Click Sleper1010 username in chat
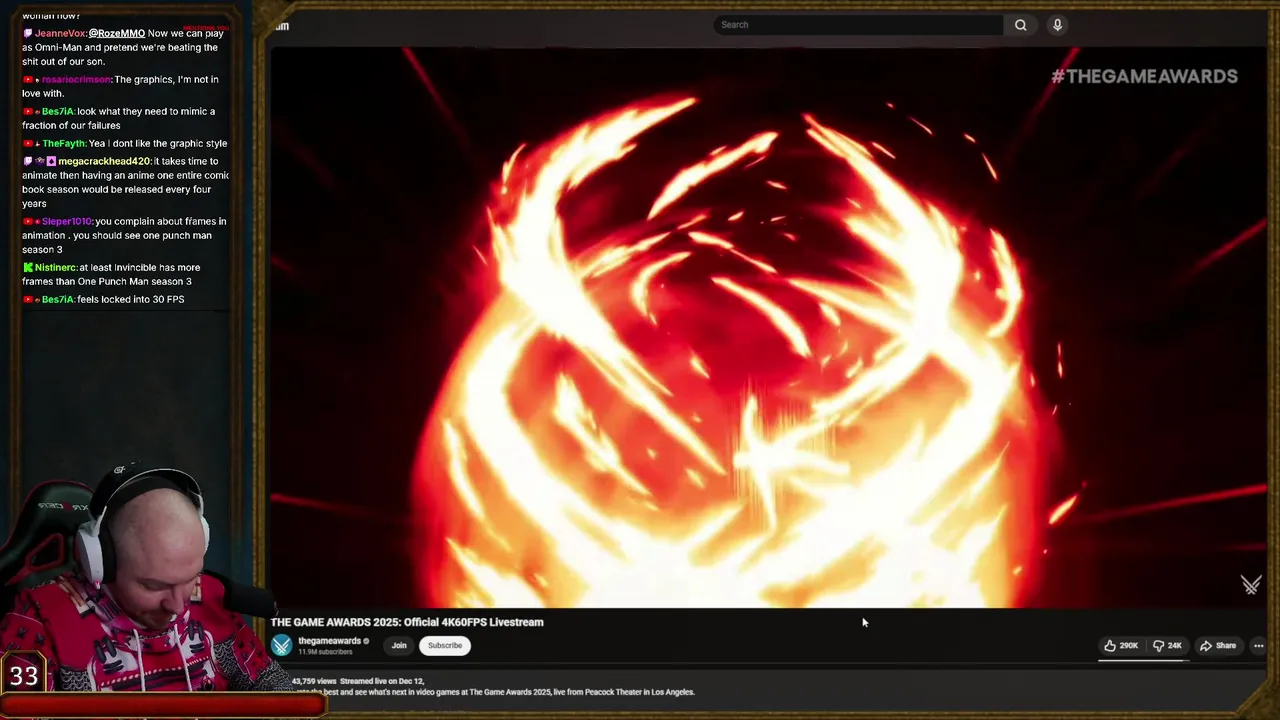Image resolution: width=1280 pixels, height=720 pixels. [67, 221]
